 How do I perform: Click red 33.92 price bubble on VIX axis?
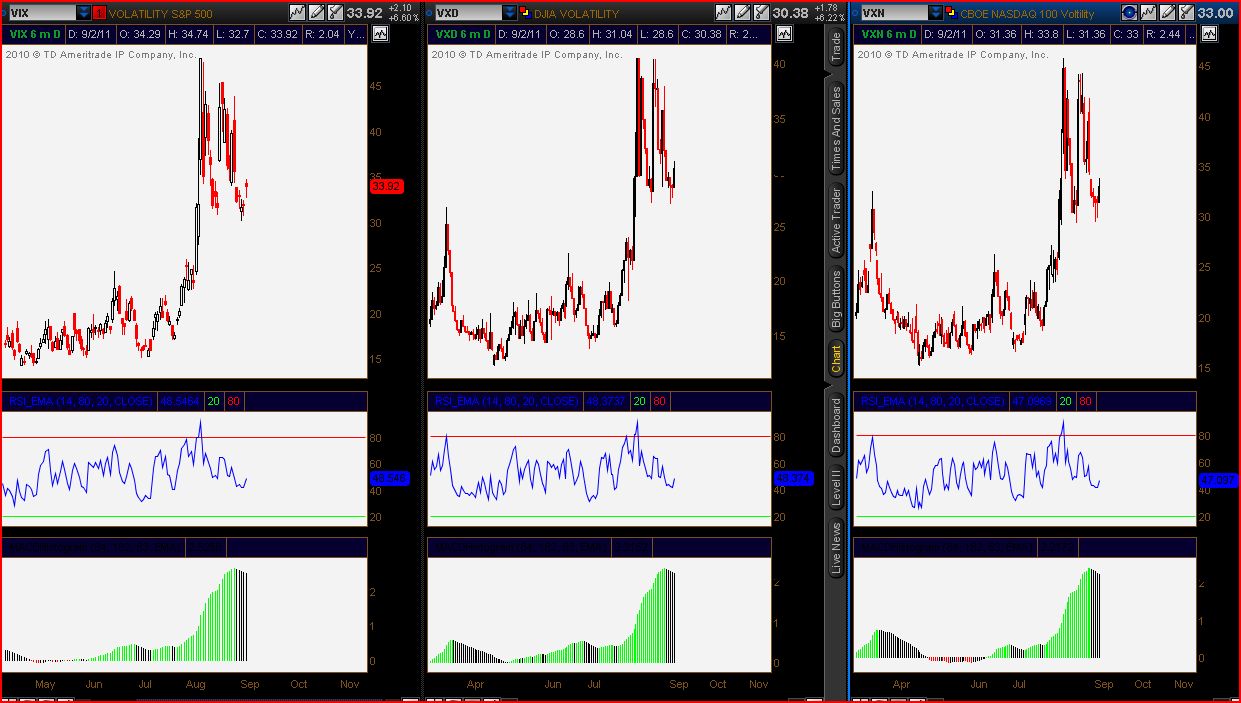coord(386,186)
